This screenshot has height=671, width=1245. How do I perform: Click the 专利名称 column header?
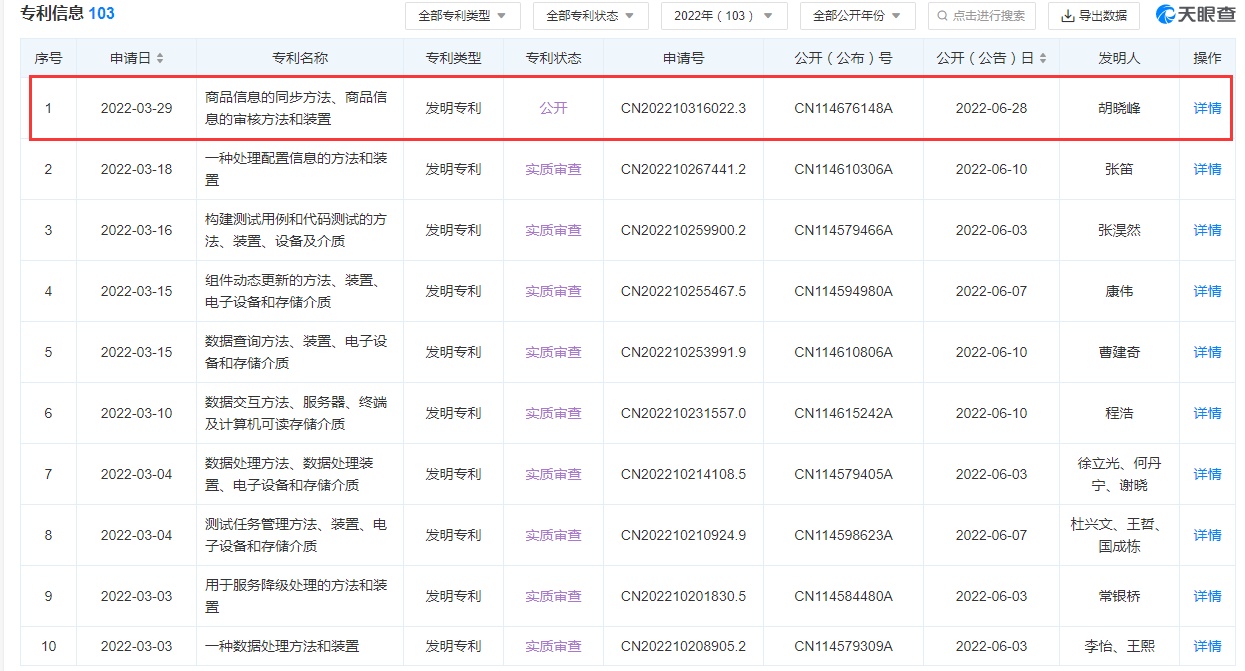[299, 58]
